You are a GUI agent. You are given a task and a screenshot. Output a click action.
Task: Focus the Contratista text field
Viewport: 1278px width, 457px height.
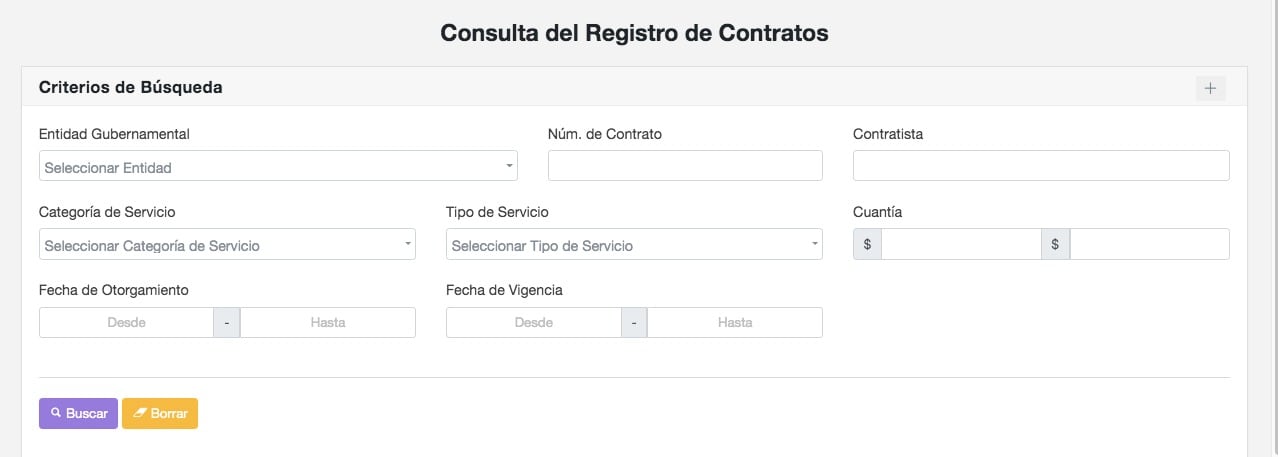tap(1041, 166)
